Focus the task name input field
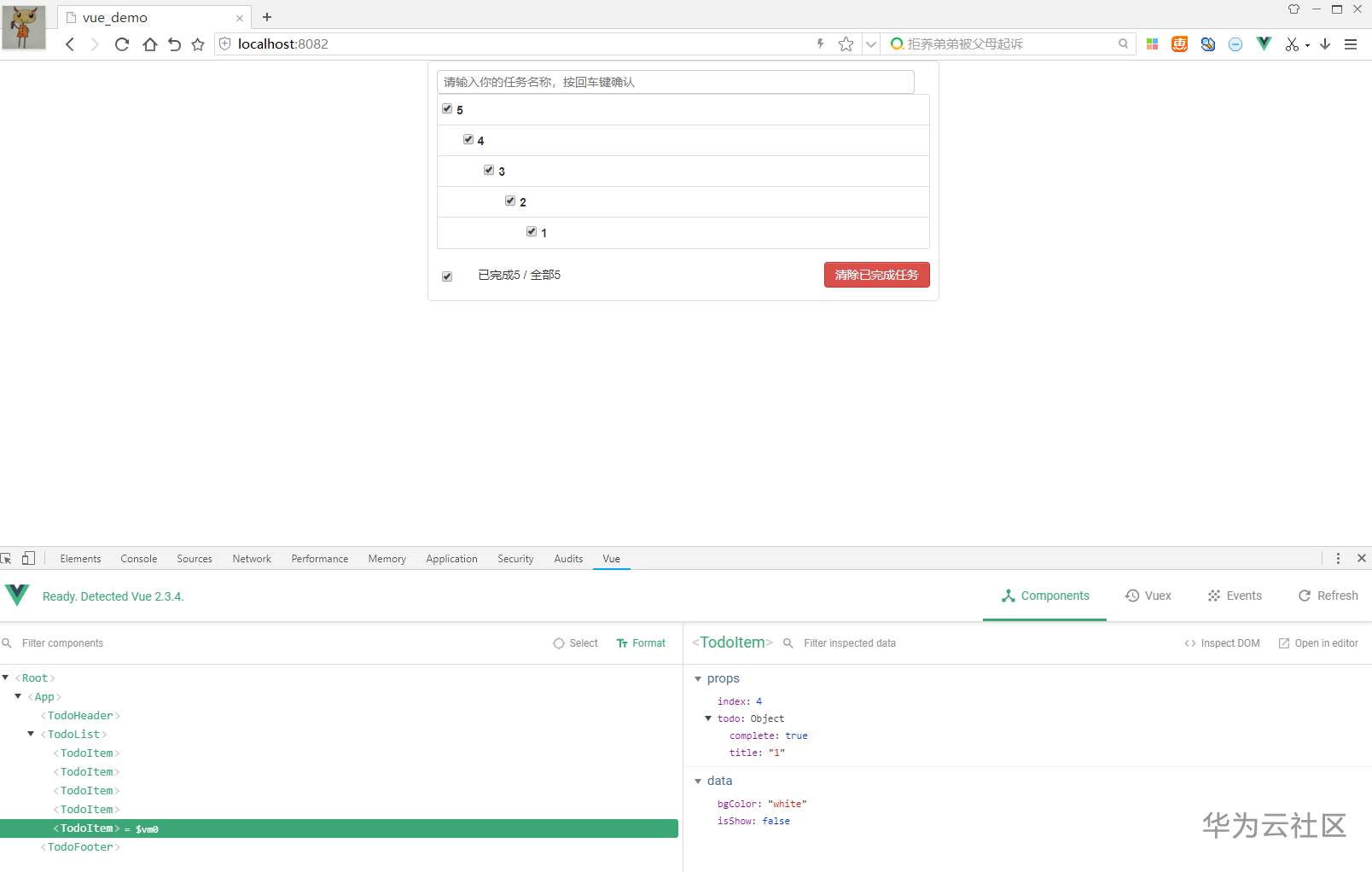This screenshot has width=1372, height=872. point(676,82)
